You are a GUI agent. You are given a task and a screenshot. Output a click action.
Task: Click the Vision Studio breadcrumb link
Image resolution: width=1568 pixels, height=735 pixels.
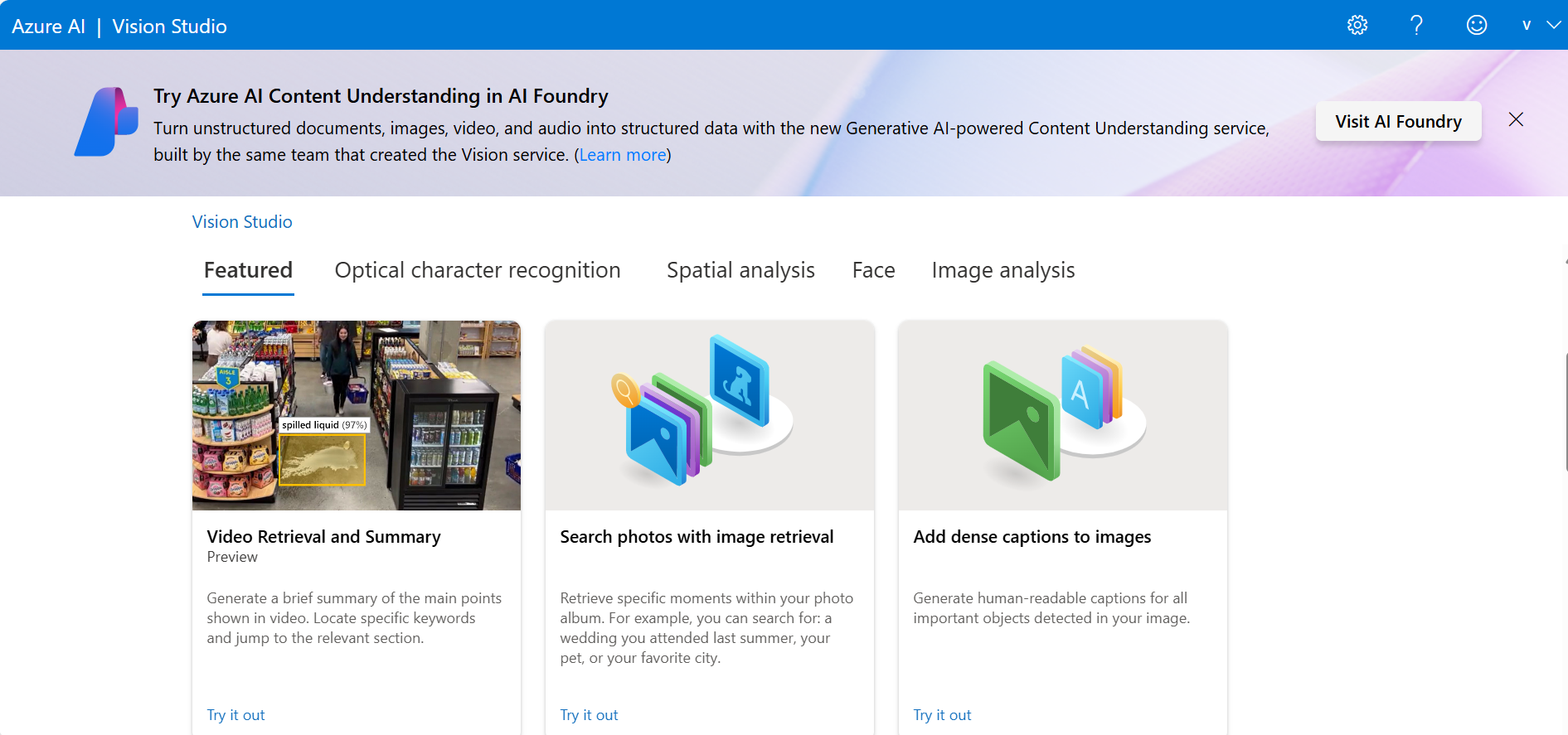pyautogui.click(x=242, y=222)
